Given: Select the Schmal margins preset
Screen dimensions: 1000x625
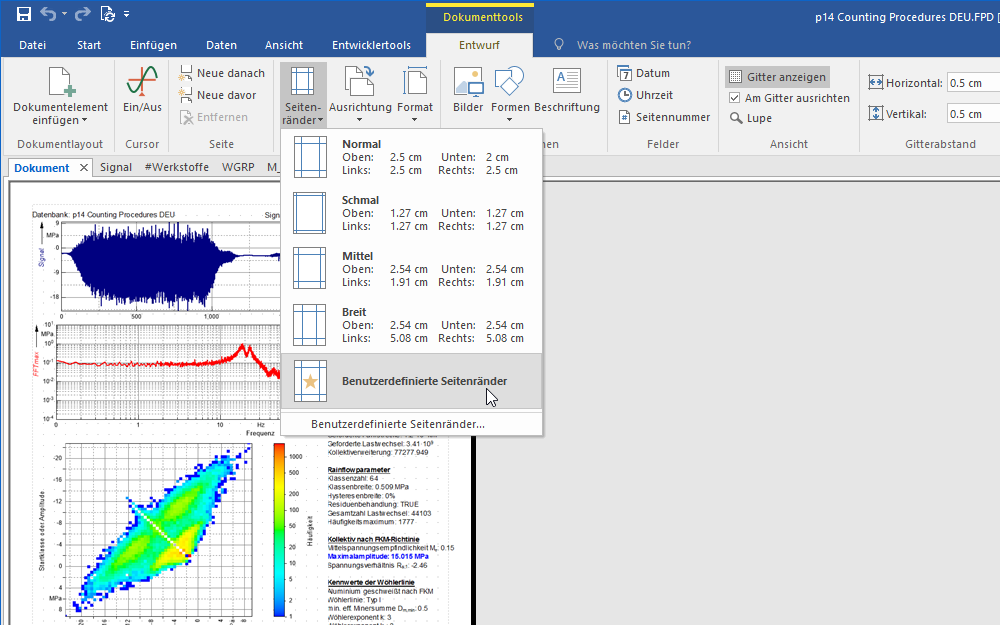Looking at the screenshot, I should coord(411,213).
